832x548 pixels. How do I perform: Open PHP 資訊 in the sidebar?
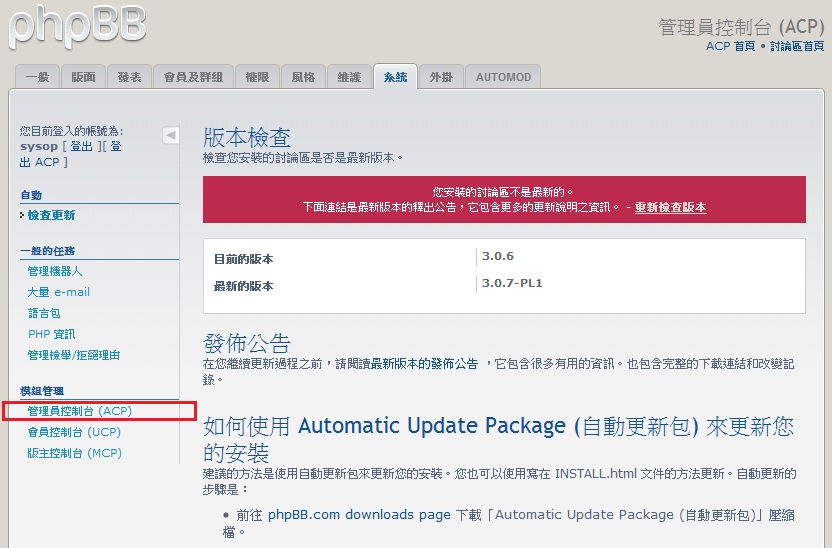tap(52, 334)
